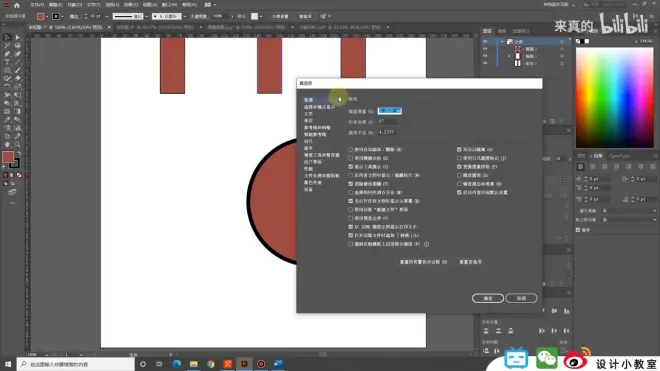Screen dimensions: 660x371
Task: Open Edit Toolbar three-dots button
Action: click(12, 203)
